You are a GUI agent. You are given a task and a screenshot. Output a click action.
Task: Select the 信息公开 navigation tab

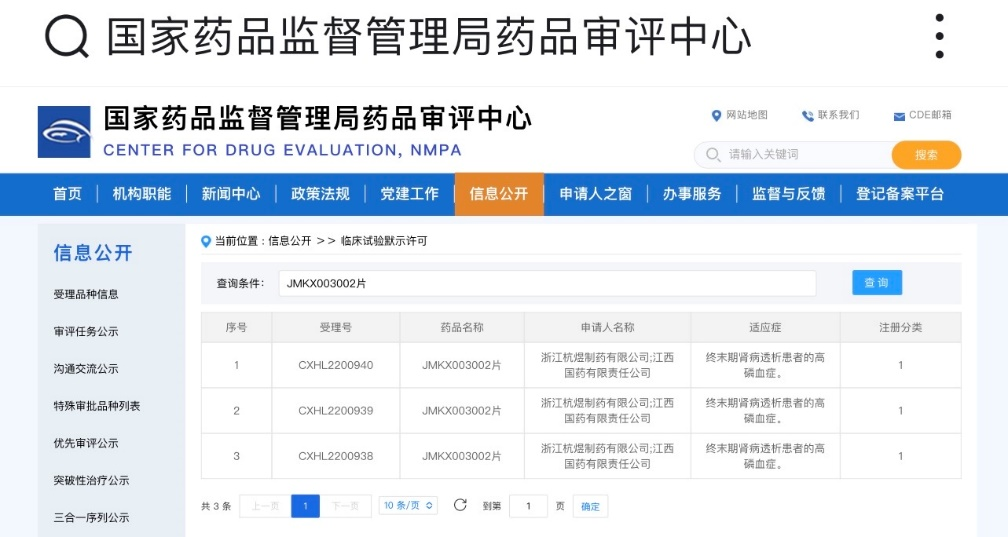(x=499, y=194)
